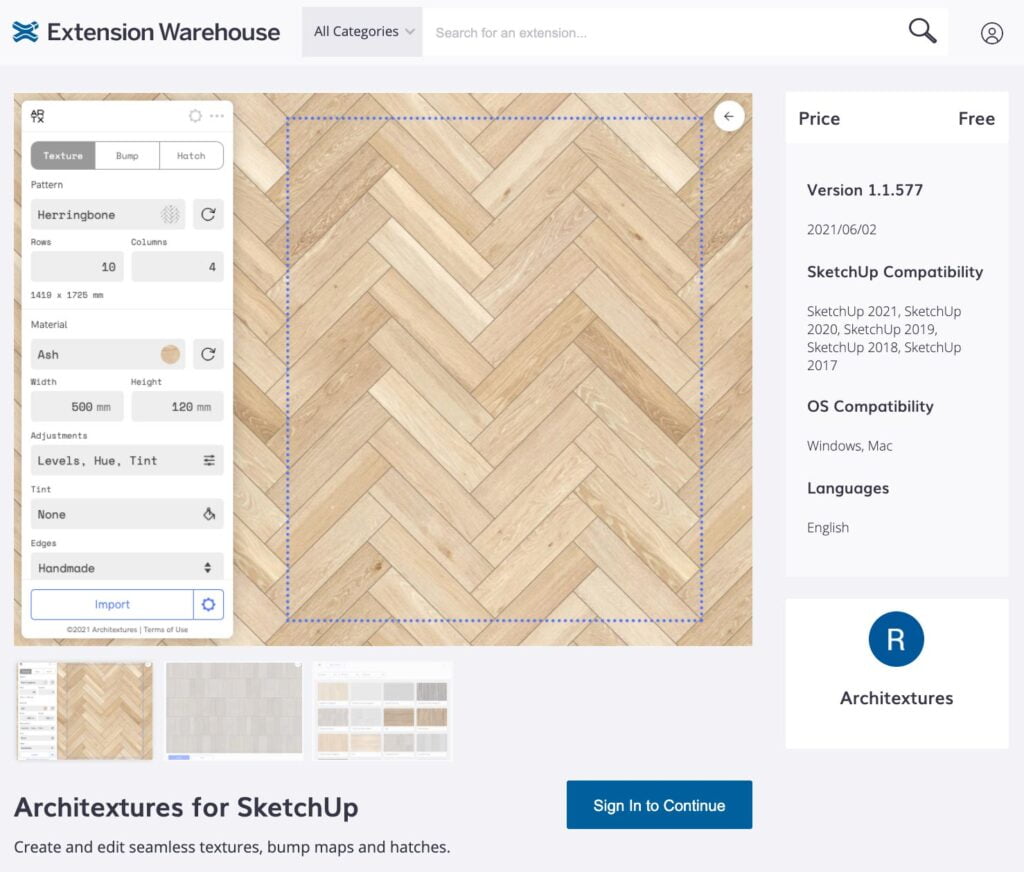Click the settings gear beside Import
The height and width of the screenshot is (872, 1024).
tap(208, 604)
